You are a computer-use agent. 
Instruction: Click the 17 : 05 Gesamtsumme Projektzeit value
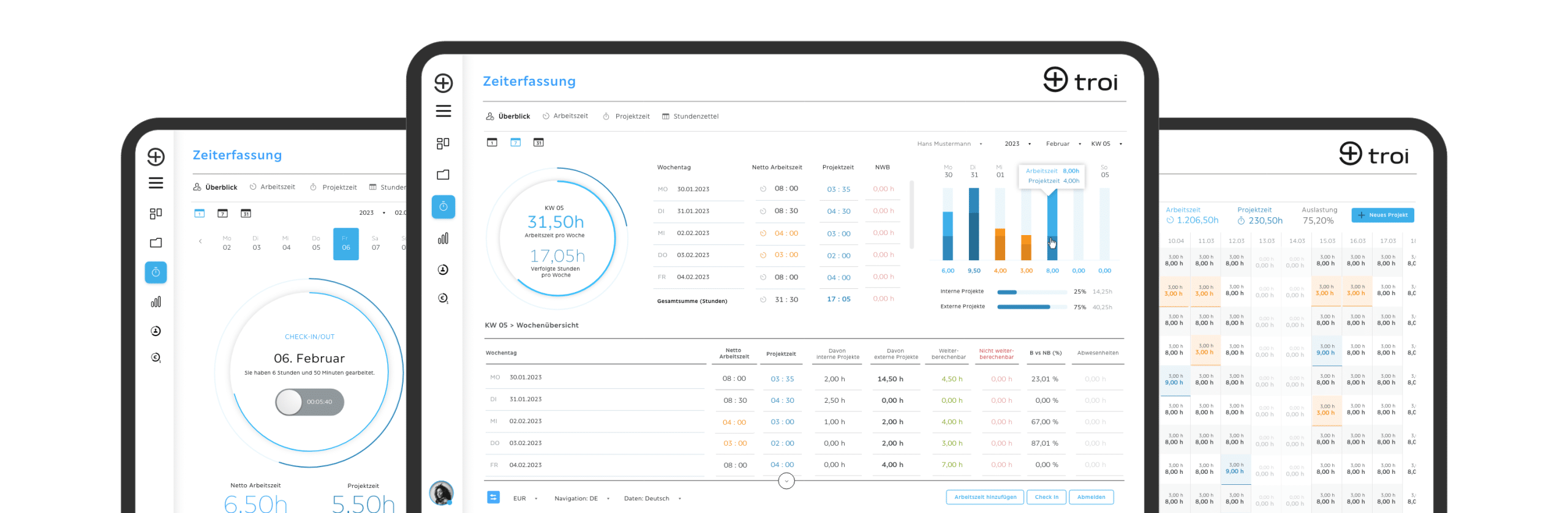[x=839, y=299]
